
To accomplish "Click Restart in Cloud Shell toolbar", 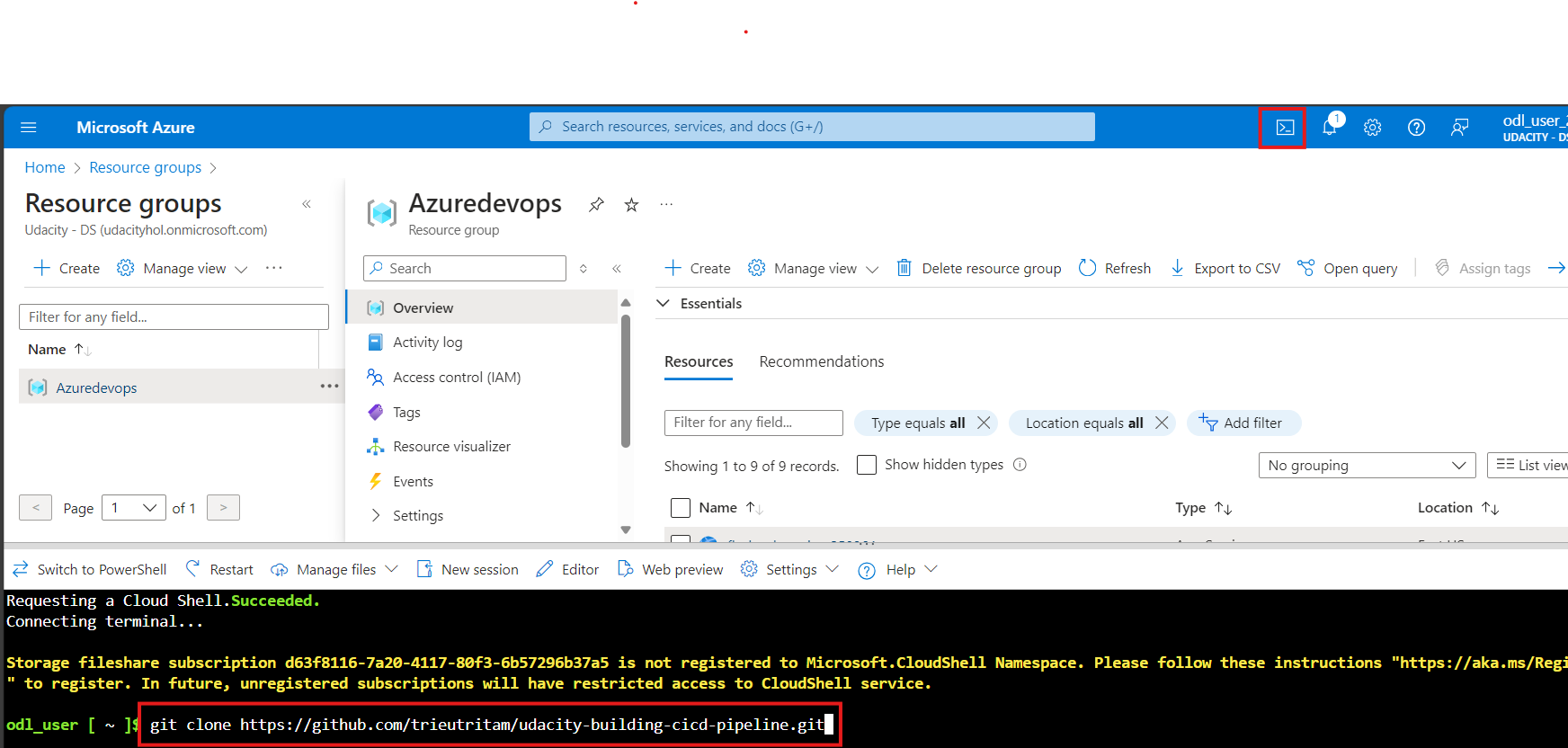I will 219,569.
